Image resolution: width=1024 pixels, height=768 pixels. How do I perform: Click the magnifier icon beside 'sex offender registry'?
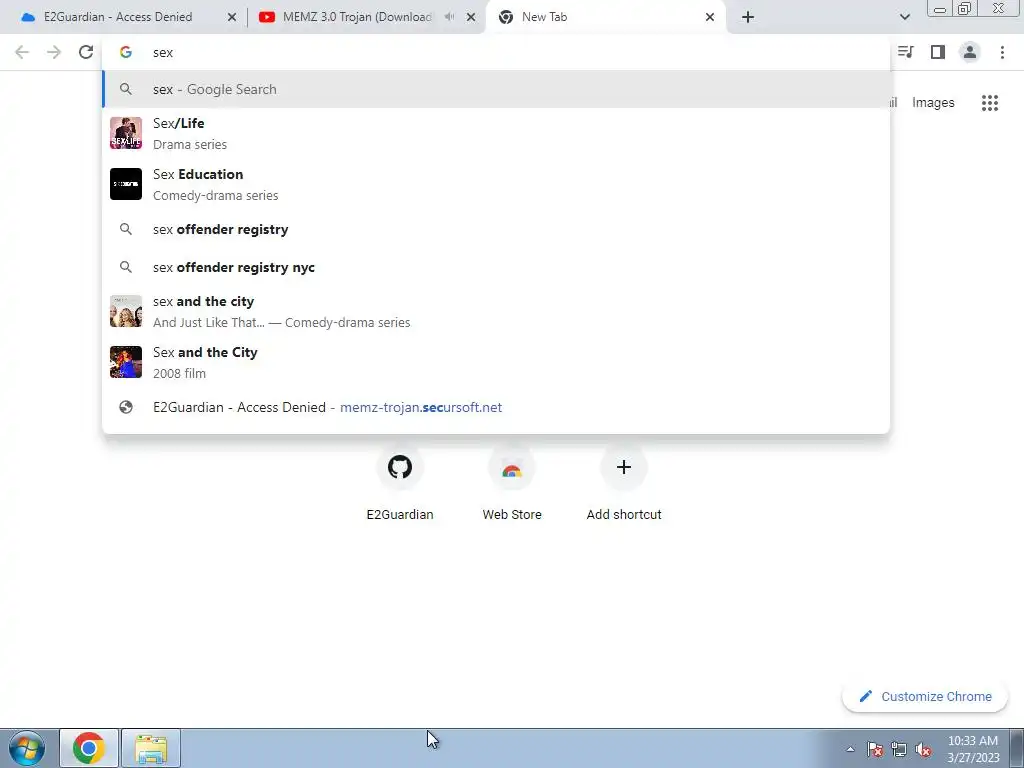(125, 229)
